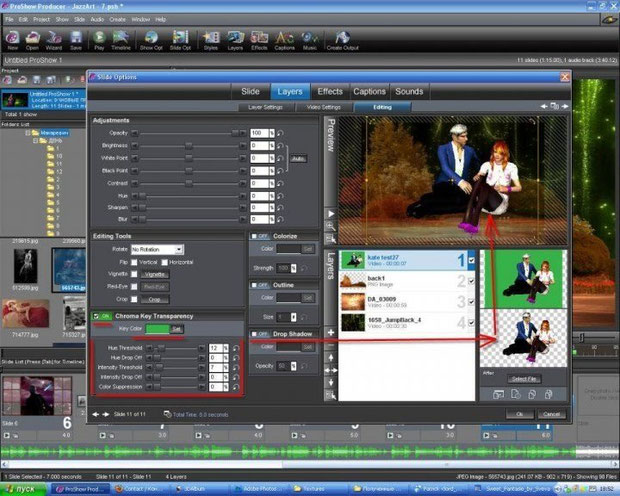Move selected layer up arrow

click(x=331, y=358)
